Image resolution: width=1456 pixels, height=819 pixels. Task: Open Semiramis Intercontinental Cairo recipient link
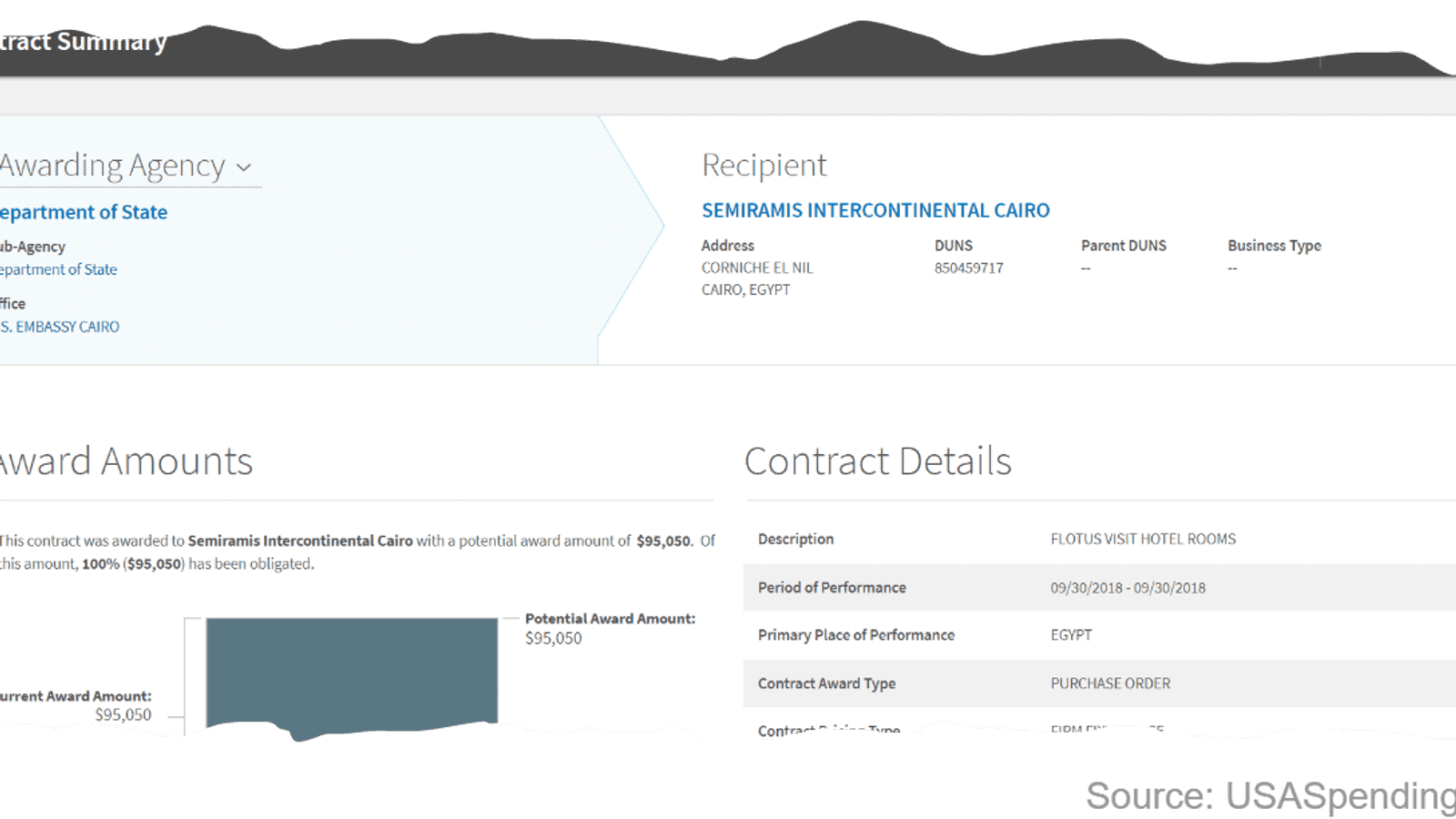[875, 210]
